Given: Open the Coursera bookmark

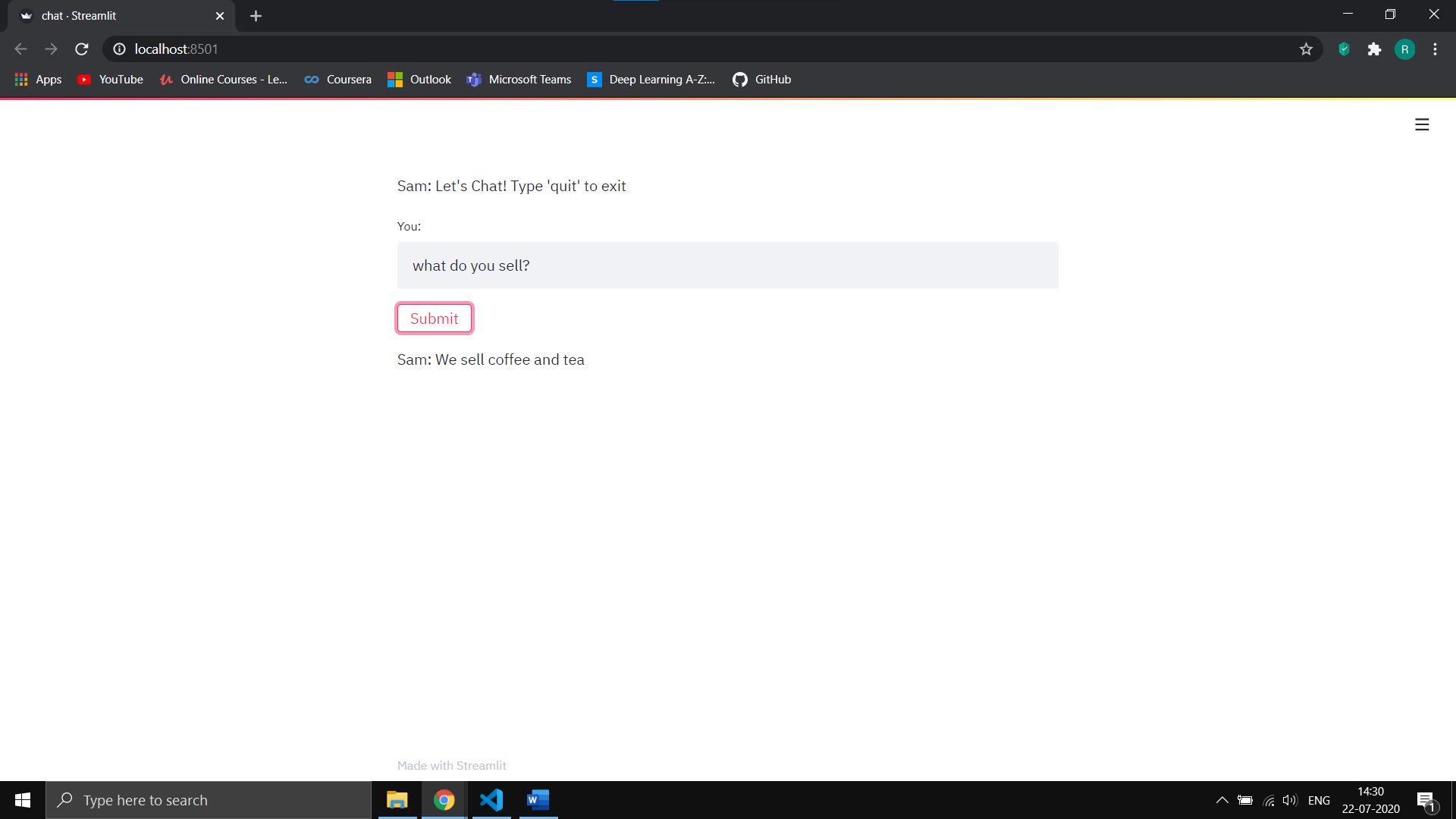Looking at the screenshot, I should tap(338, 80).
